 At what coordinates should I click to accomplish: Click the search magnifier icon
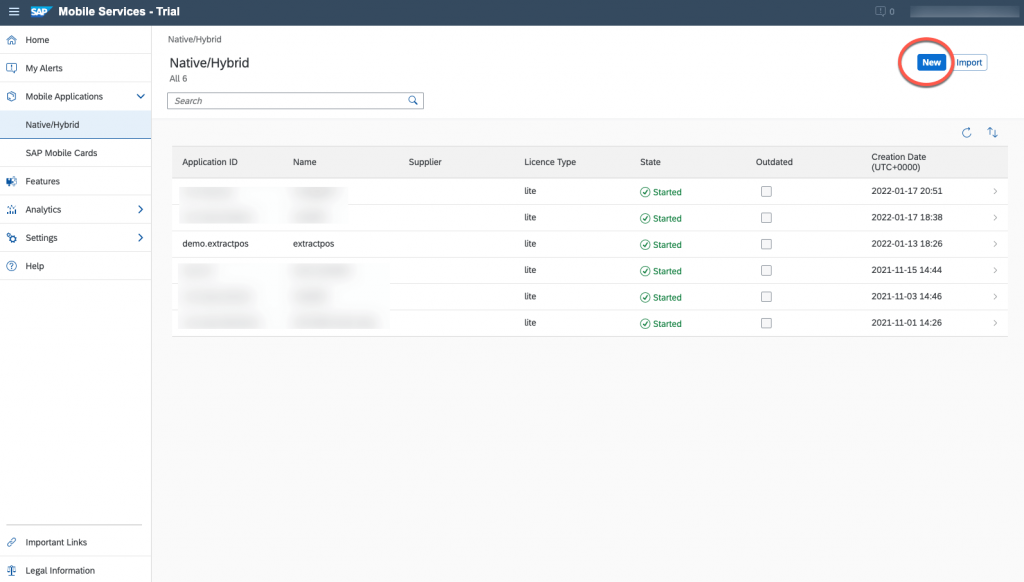413,101
